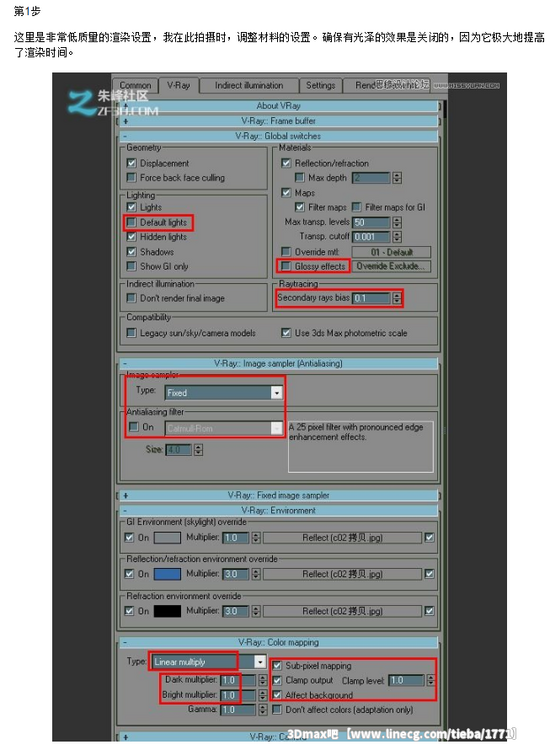The height and width of the screenshot is (750, 550).
Task: Toggle Use 3ds Max photometric scale
Action: point(286,332)
